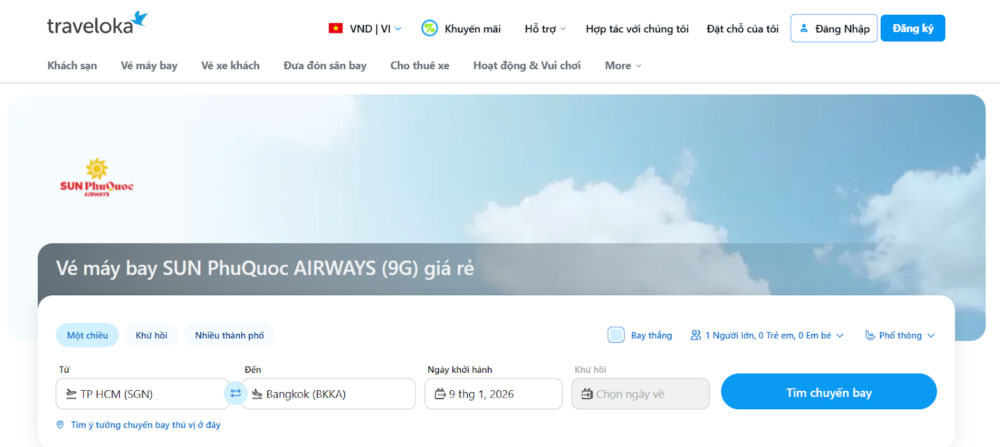Swap origin and destination airports

click(x=235, y=394)
